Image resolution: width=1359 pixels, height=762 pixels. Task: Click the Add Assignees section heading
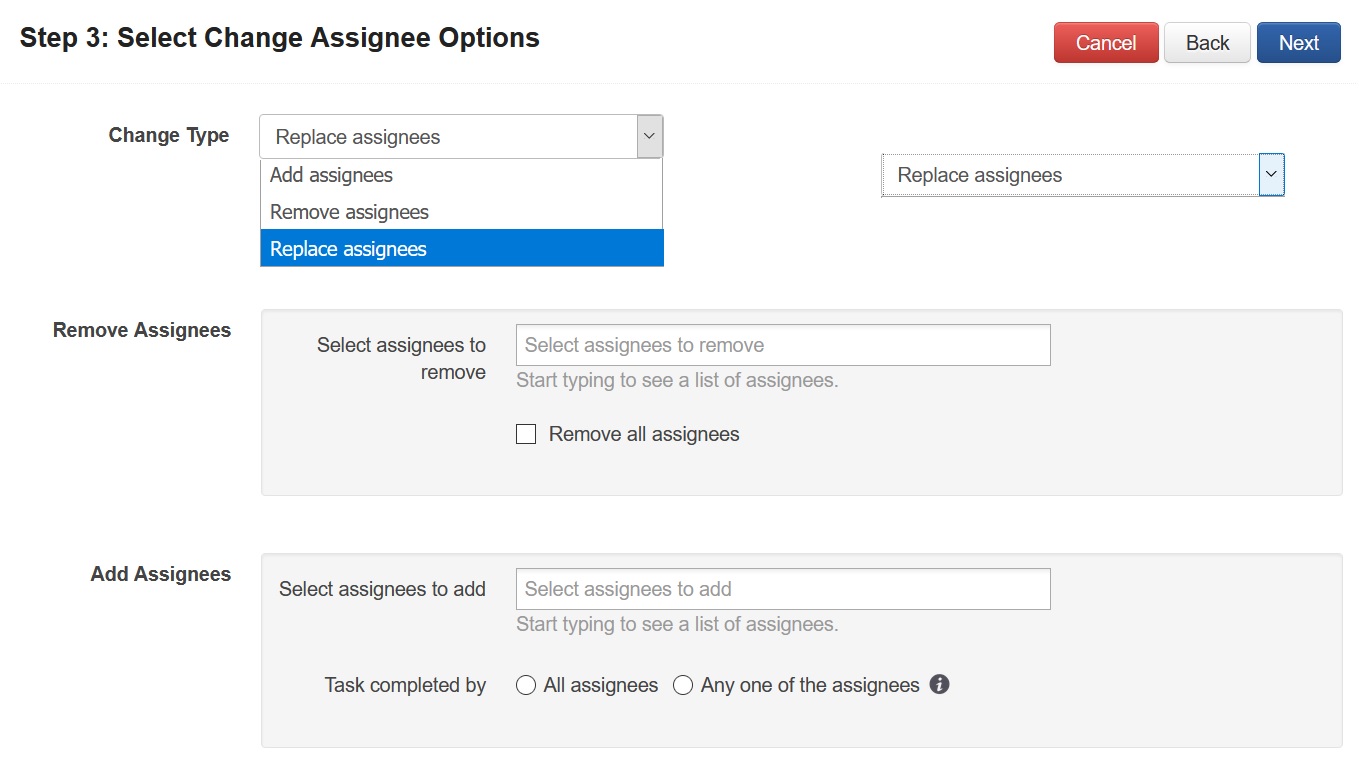(161, 574)
